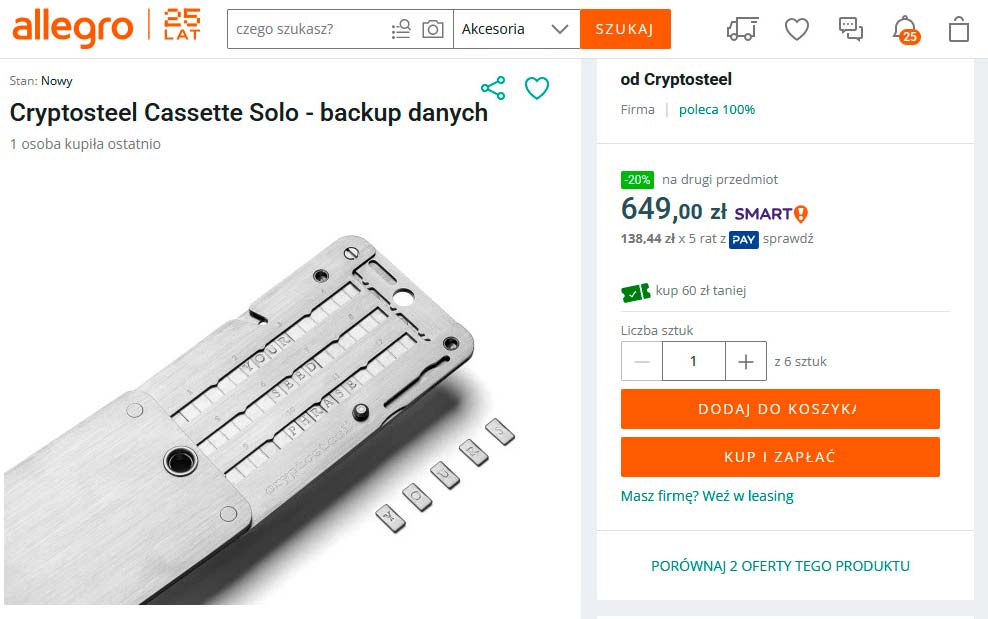Open the leasing link for companies

pos(708,496)
